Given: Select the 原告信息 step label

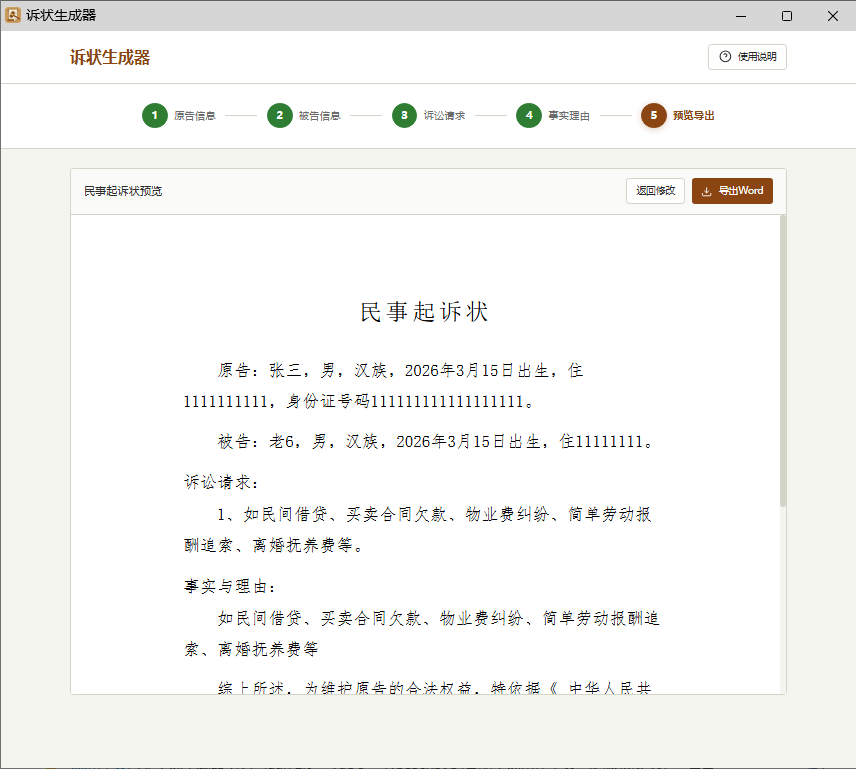Looking at the screenshot, I should (x=197, y=115).
